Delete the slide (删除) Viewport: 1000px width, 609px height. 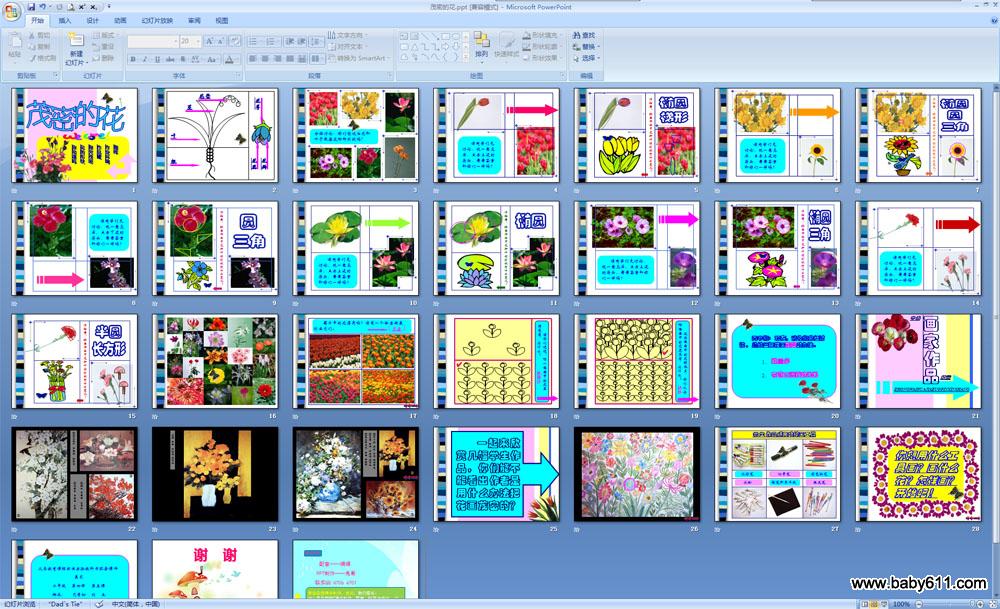(x=104, y=58)
